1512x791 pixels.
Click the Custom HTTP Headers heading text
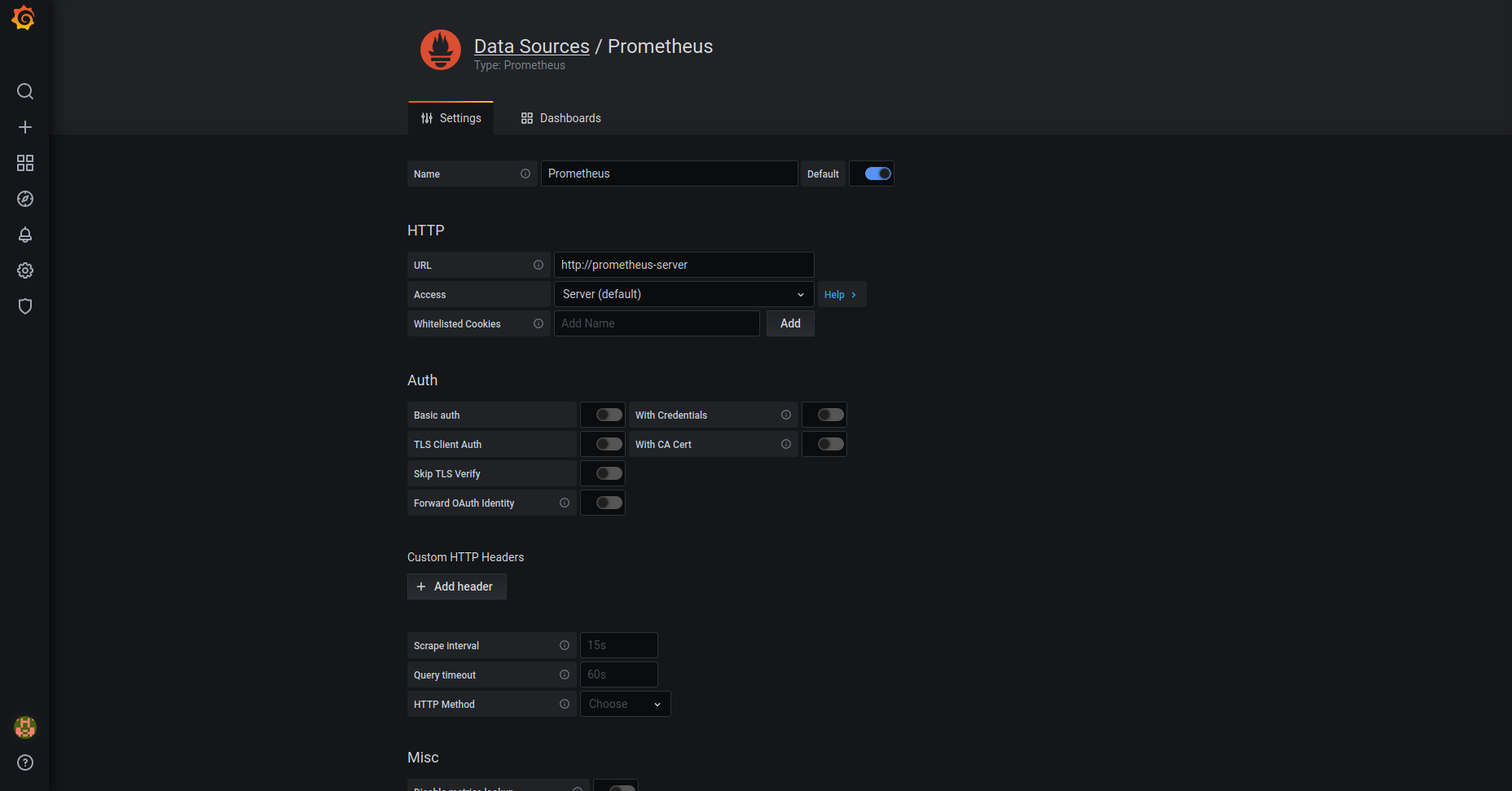(x=466, y=557)
